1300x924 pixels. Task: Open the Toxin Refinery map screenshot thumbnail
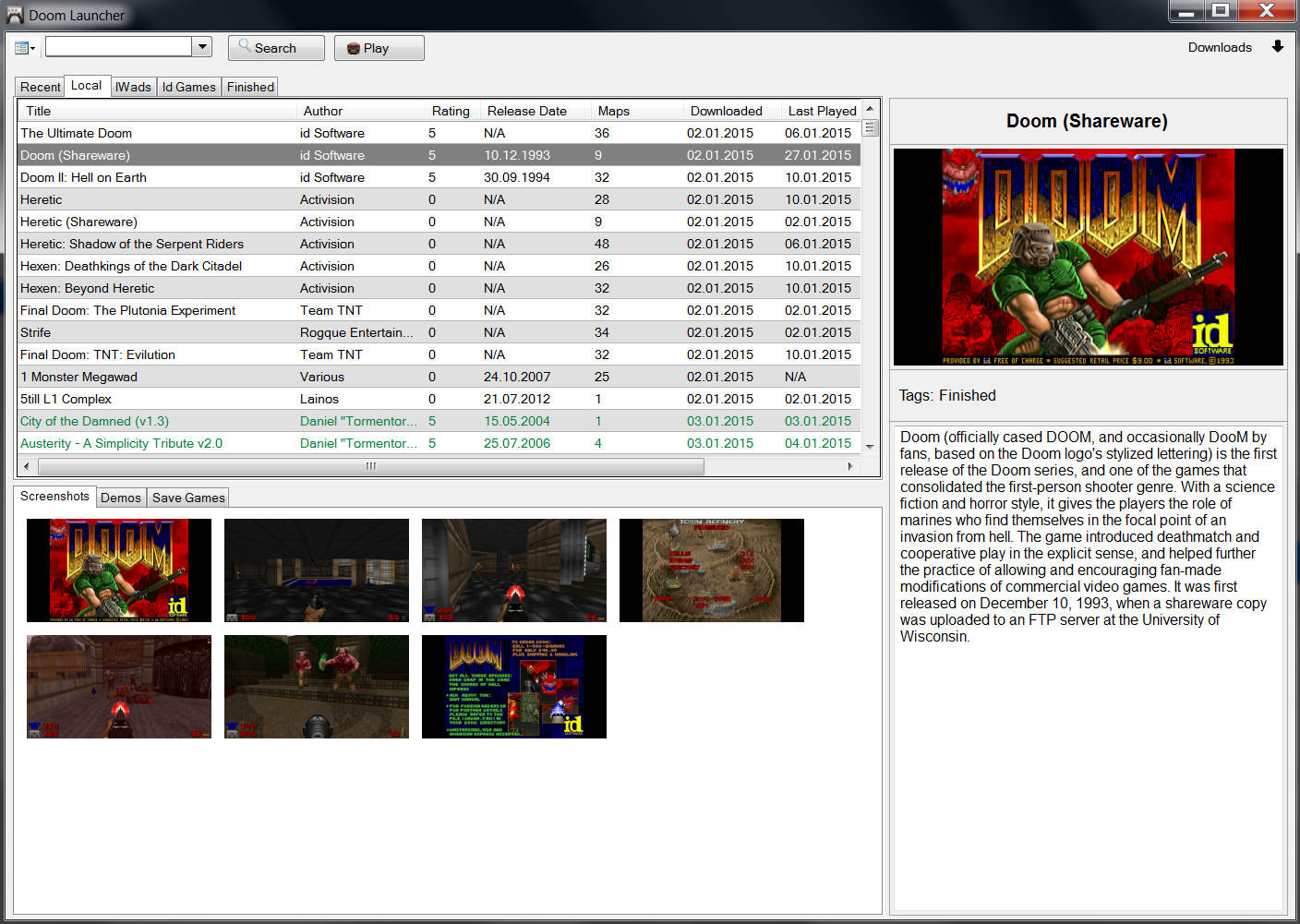712,570
